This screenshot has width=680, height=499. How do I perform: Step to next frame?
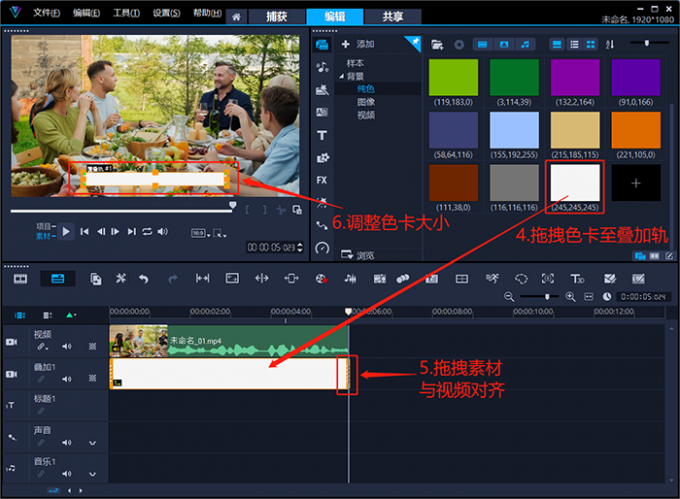(x=115, y=232)
